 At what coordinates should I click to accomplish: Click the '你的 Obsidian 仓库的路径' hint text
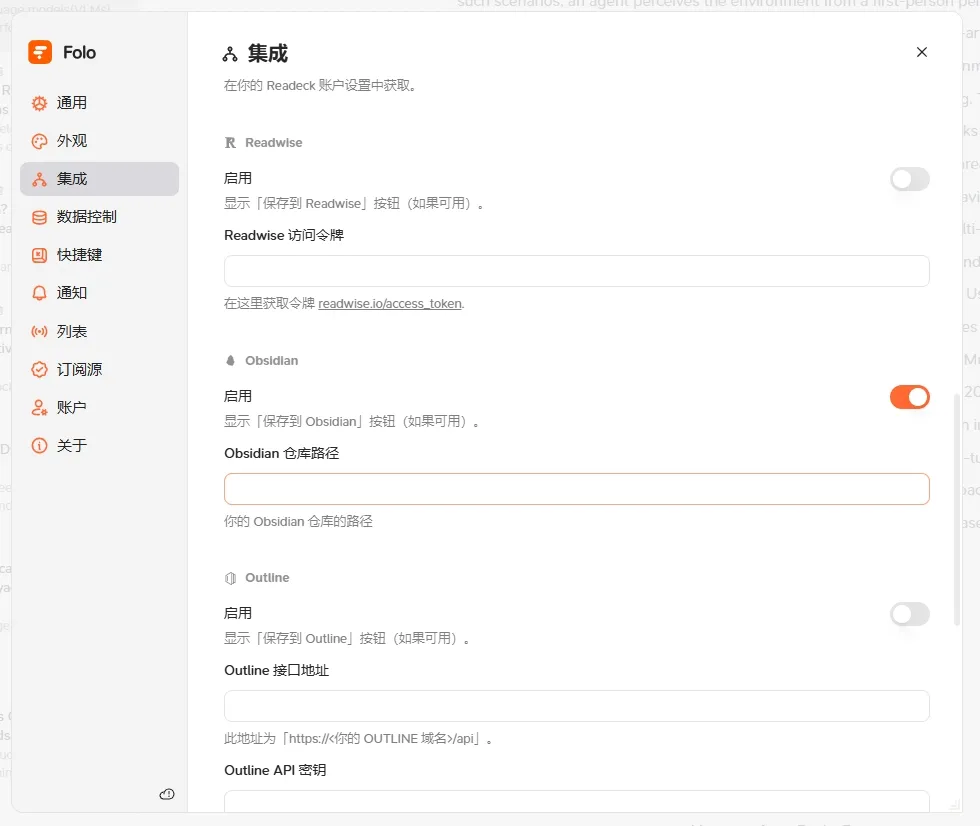click(x=298, y=522)
